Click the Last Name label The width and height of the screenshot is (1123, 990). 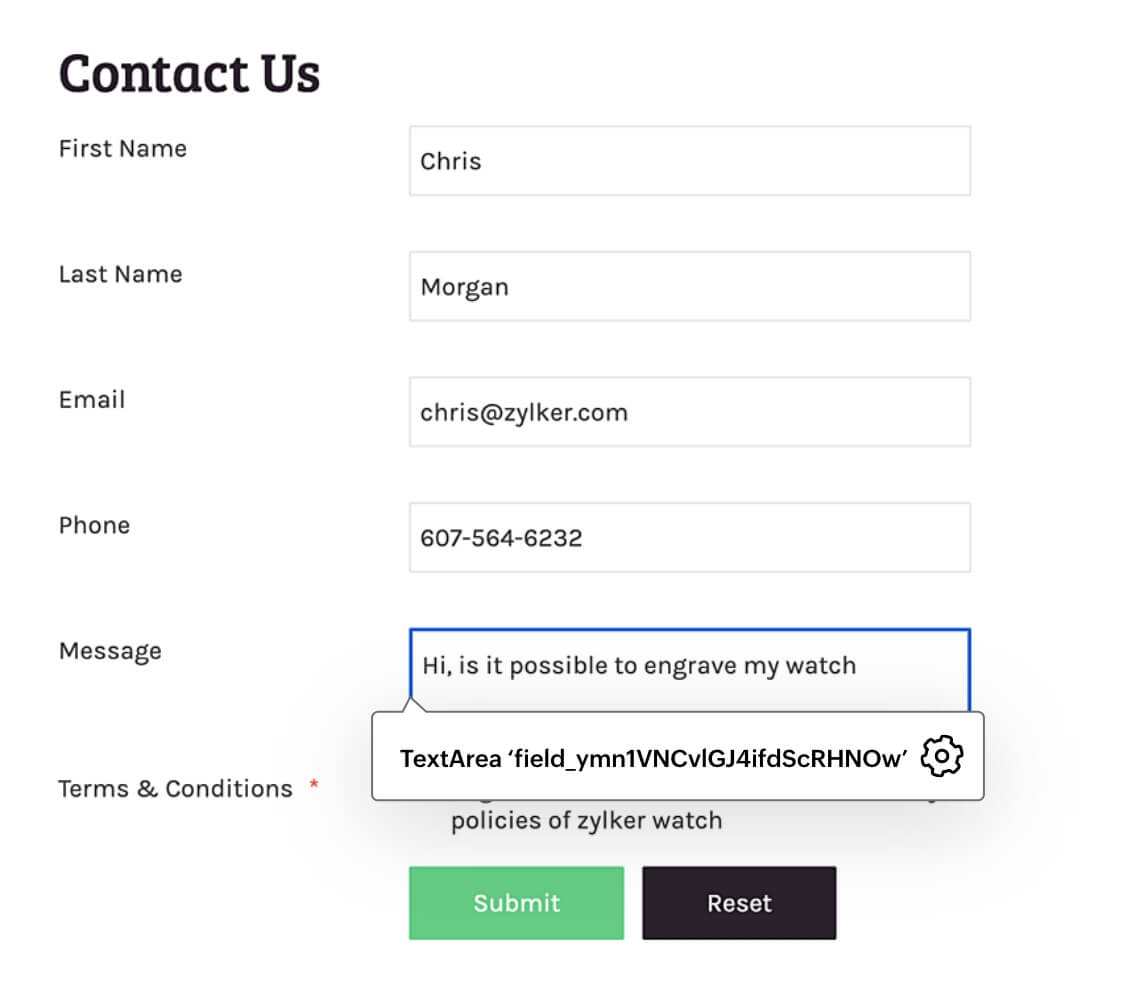[121, 275]
